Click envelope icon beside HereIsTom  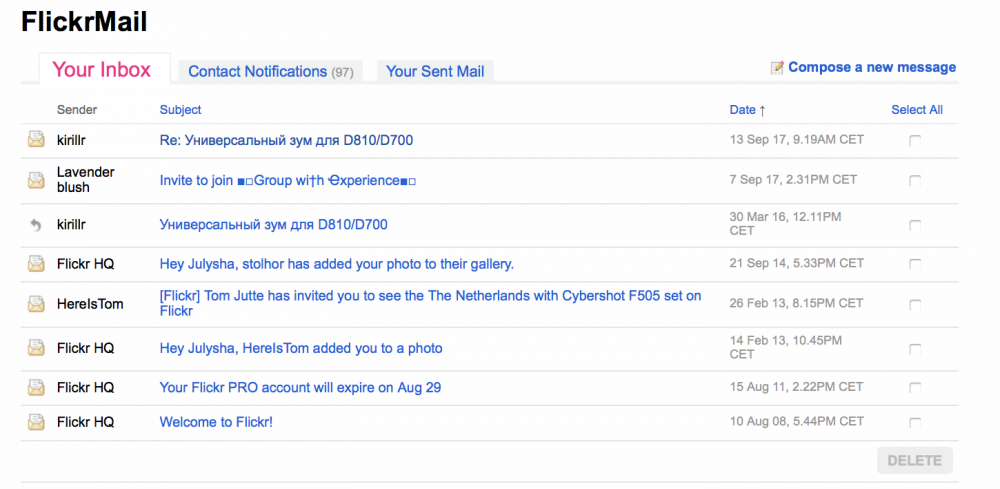click(36, 304)
